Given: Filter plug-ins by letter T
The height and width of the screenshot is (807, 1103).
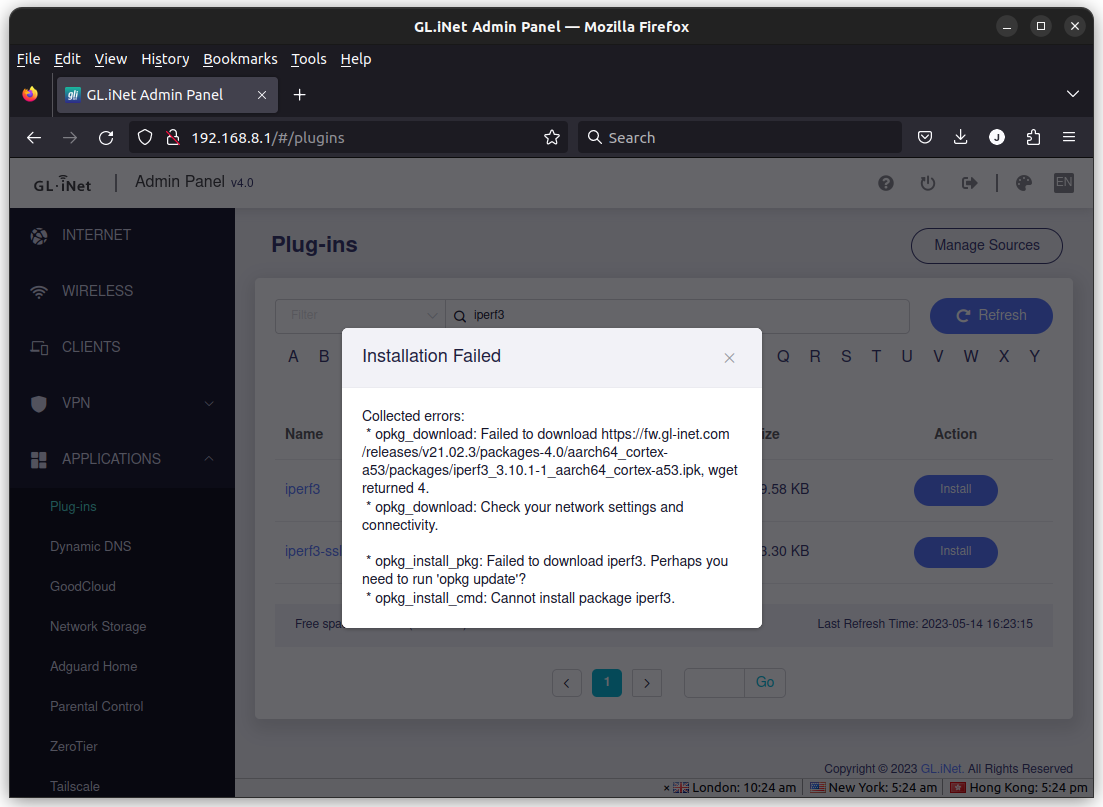Looking at the screenshot, I should (x=876, y=357).
